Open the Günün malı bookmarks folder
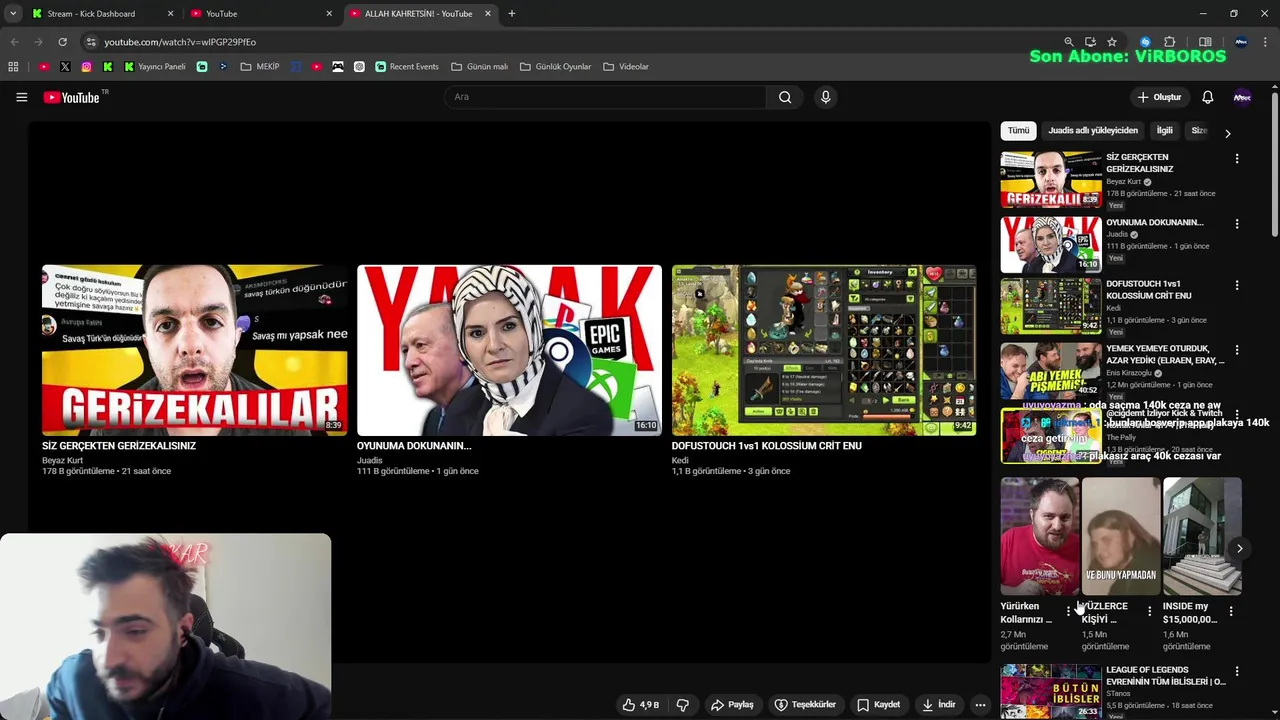 pos(479,67)
